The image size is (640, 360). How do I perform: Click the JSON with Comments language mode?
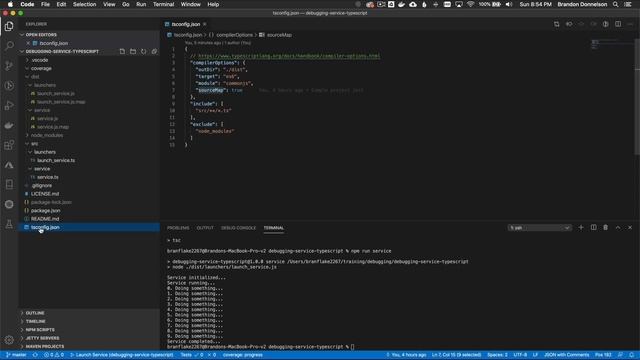point(566,355)
